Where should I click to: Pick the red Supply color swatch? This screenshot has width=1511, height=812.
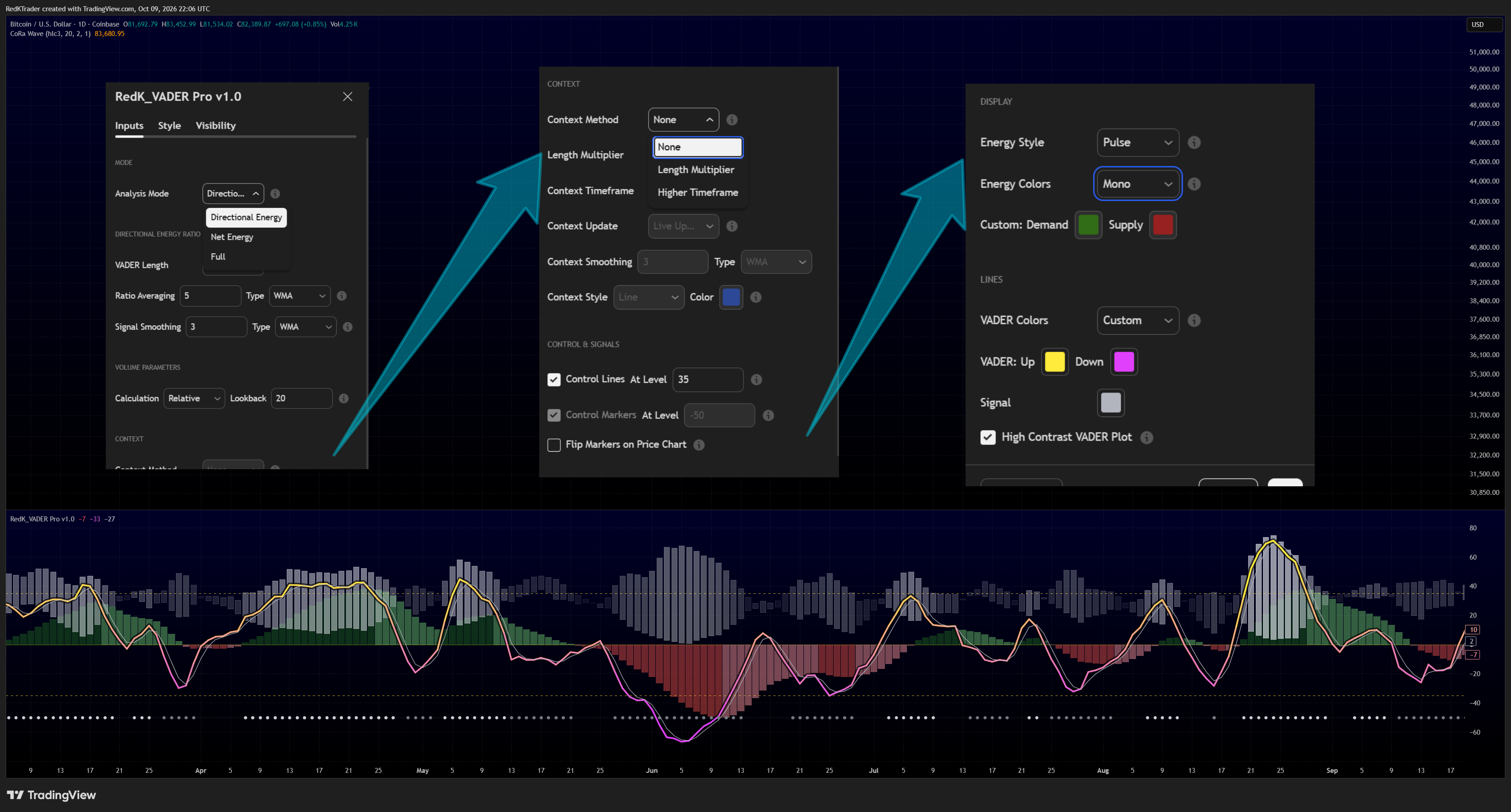(x=1163, y=225)
